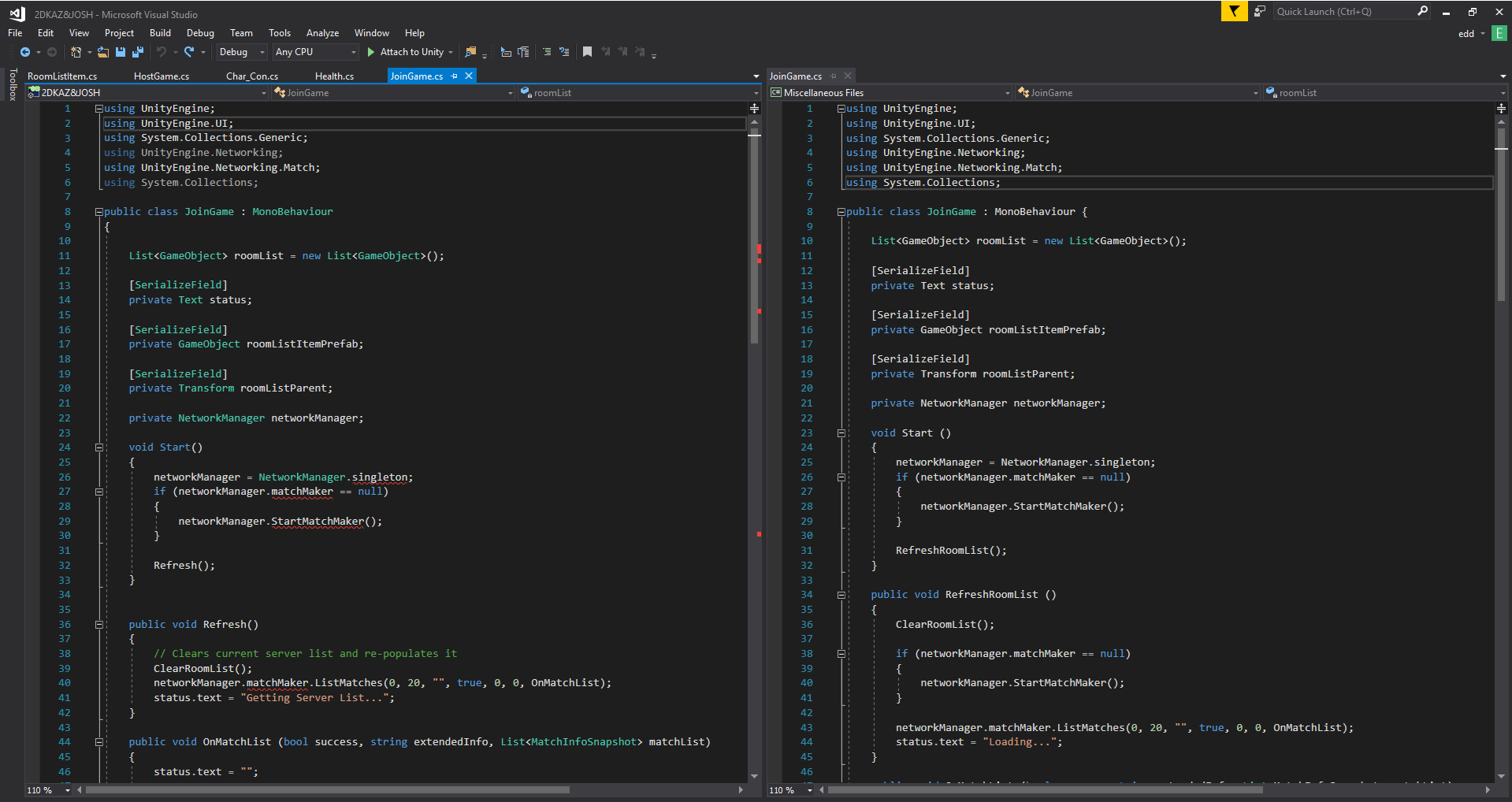
Task: Click the right editor horizontal scrollbar thumb
Action: pyautogui.click(x=1046, y=789)
